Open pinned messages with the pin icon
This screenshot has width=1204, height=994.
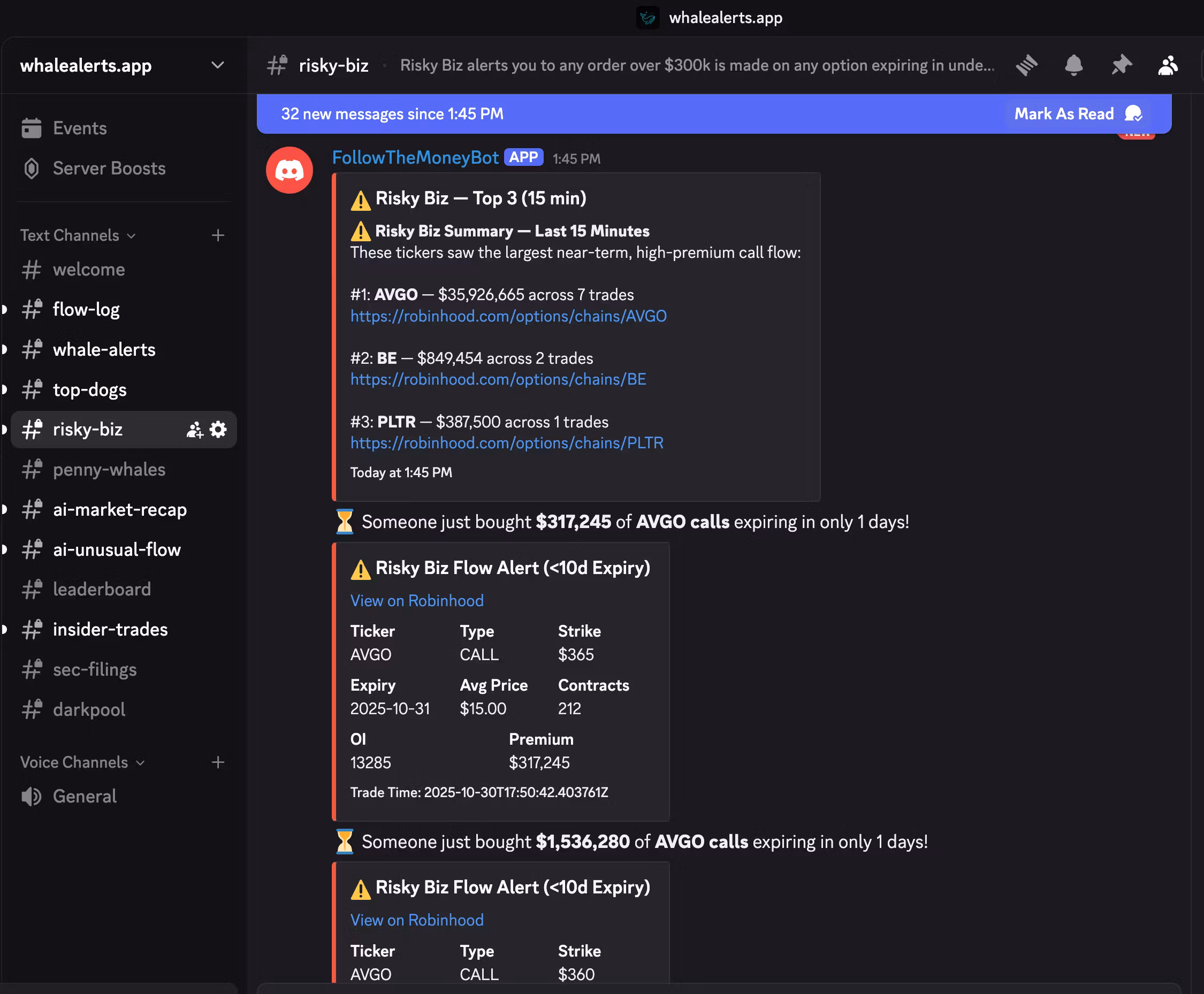point(1121,65)
